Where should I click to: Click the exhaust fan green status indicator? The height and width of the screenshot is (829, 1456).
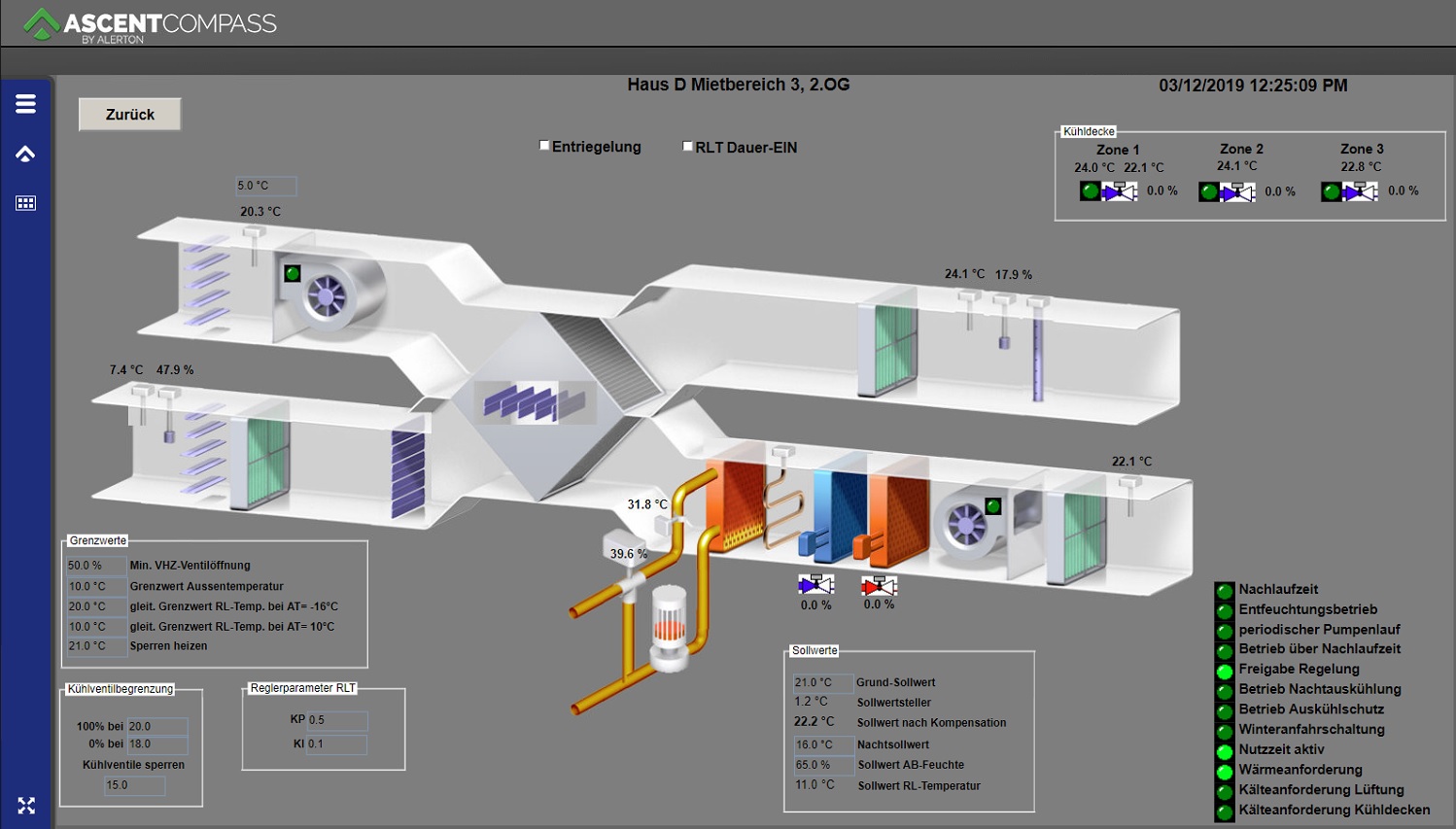tap(293, 273)
